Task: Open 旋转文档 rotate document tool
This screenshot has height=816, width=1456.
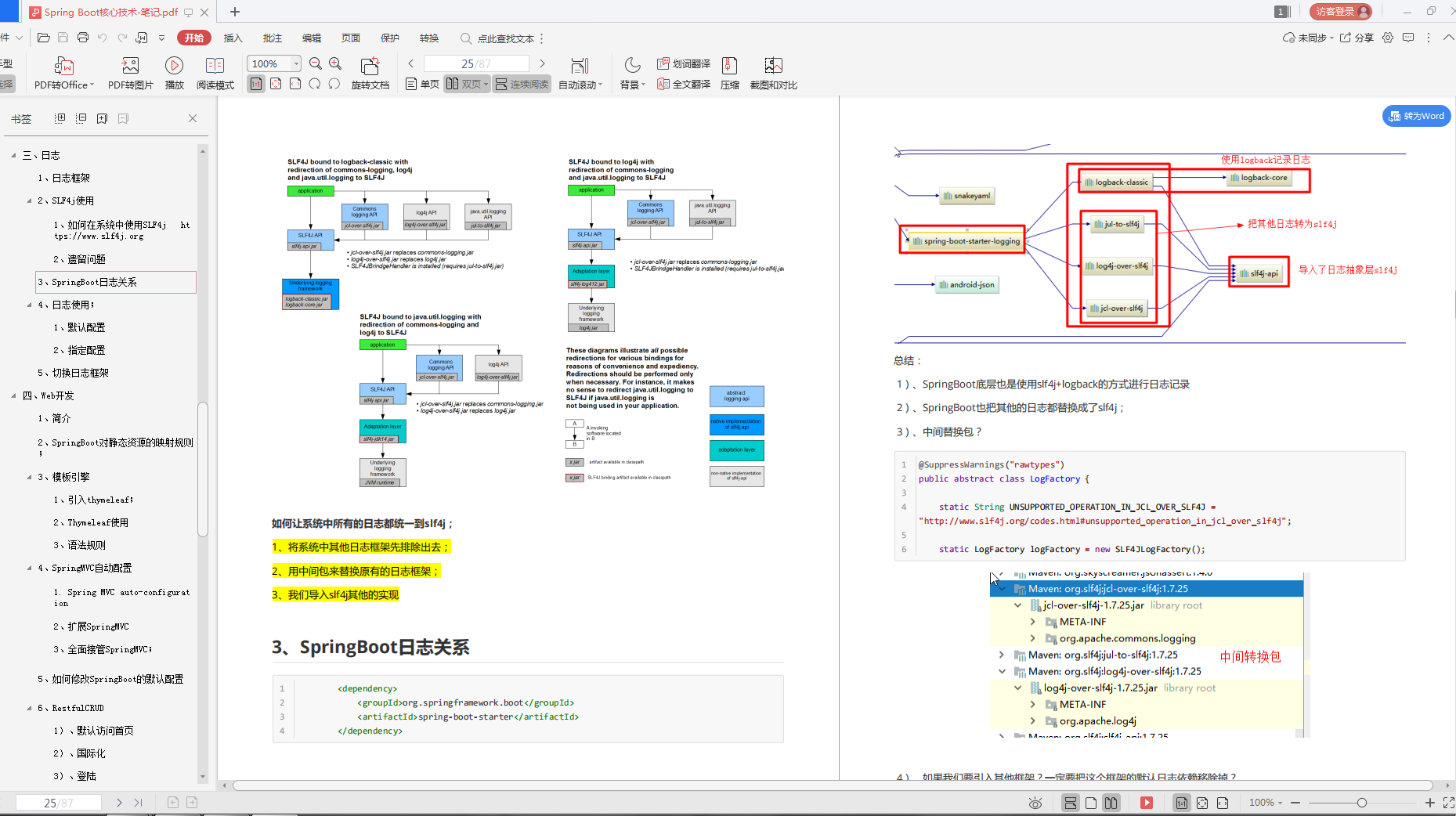Action: (x=370, y=74)
